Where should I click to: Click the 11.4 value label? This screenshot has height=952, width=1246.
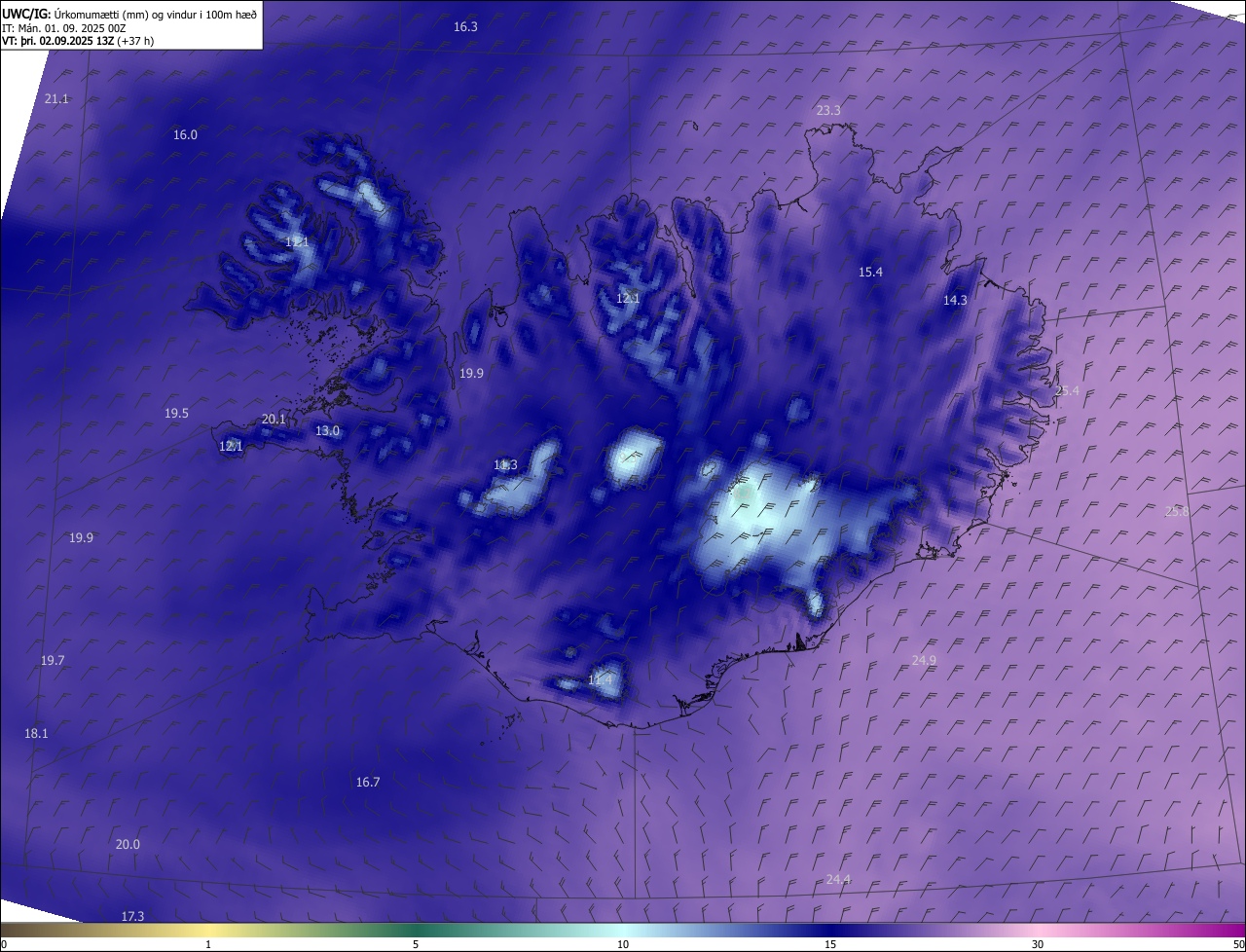[x=601, y=680]
